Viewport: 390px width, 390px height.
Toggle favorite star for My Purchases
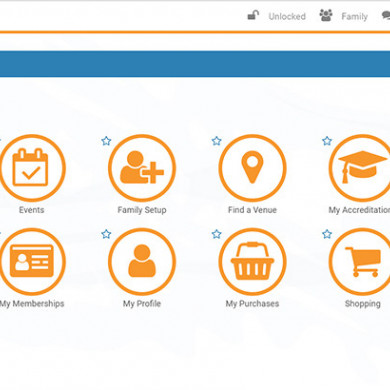(x=217, y=234)
